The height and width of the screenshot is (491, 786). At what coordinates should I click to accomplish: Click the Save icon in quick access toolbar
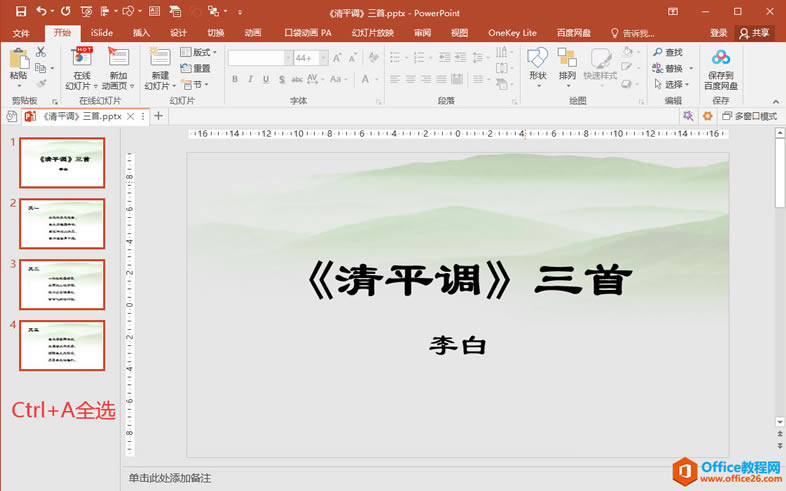click(x=21, y=12)
